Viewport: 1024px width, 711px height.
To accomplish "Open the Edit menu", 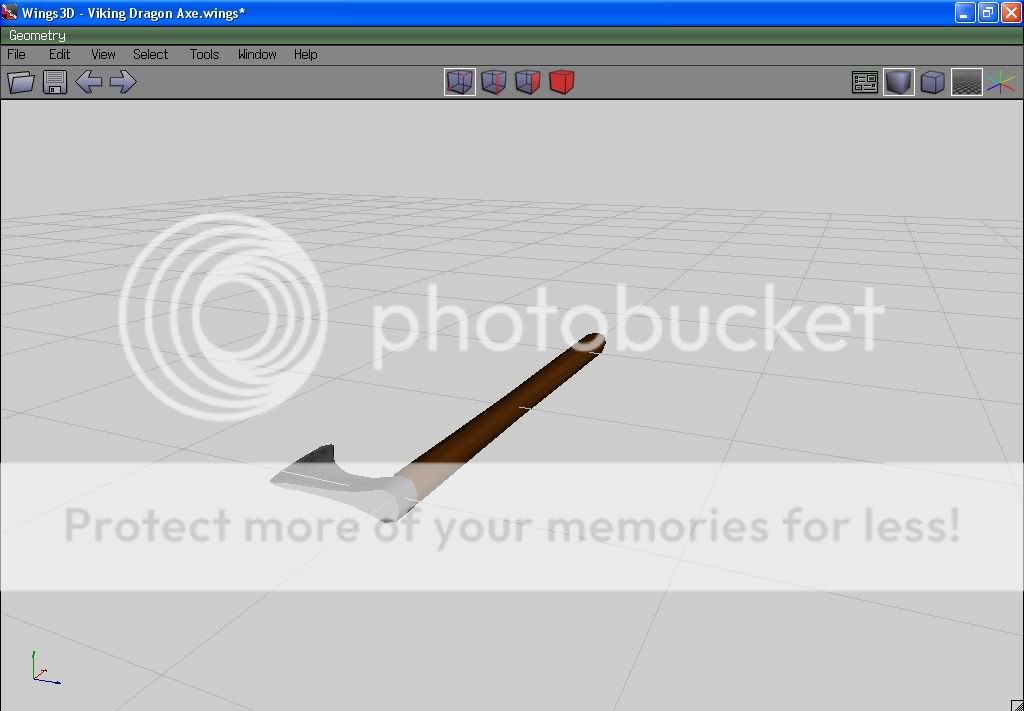I will pyautogui.click(x=60, y=54).
